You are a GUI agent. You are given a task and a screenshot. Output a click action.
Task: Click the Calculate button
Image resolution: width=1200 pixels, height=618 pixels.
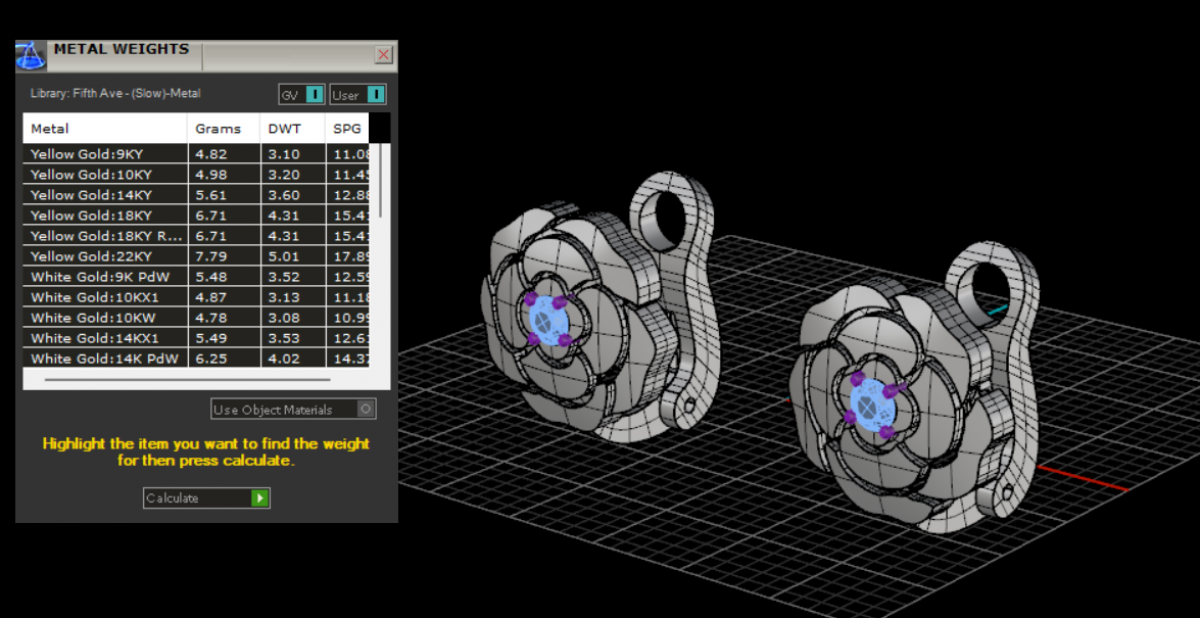[x=206, y=498]
